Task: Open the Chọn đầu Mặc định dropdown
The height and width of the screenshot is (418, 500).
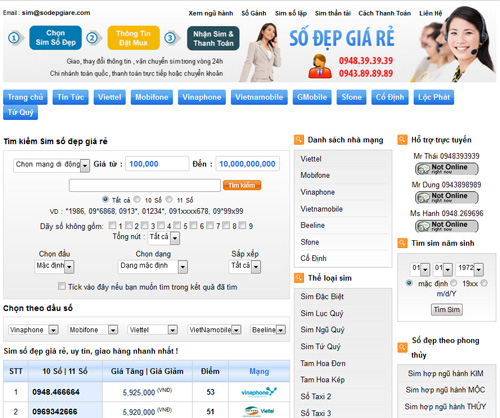Action: 55,266
